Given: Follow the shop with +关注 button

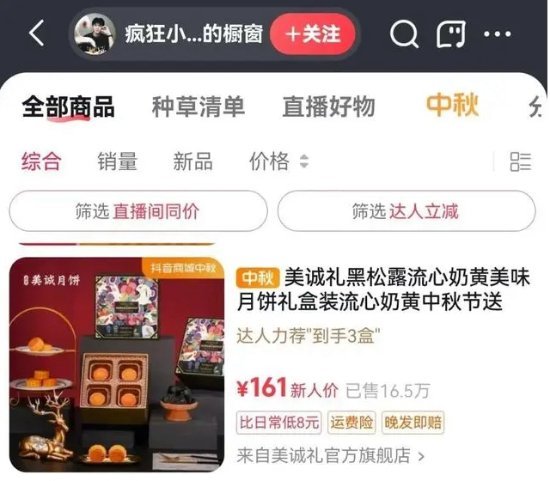Looking at the screenshot, I should [x=313, y=34].
